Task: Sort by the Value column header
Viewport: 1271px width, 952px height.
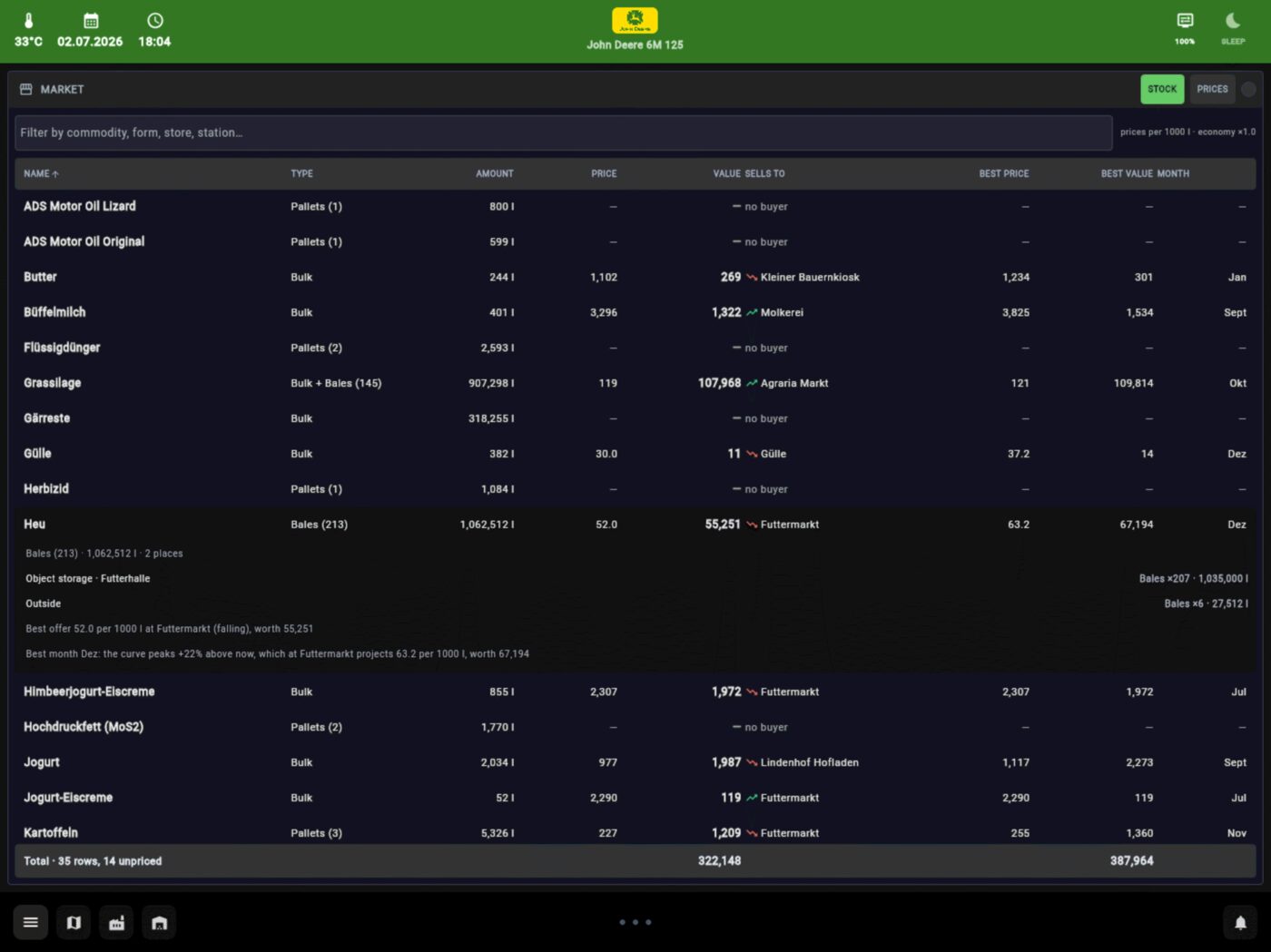Action: tap(726, 173)
